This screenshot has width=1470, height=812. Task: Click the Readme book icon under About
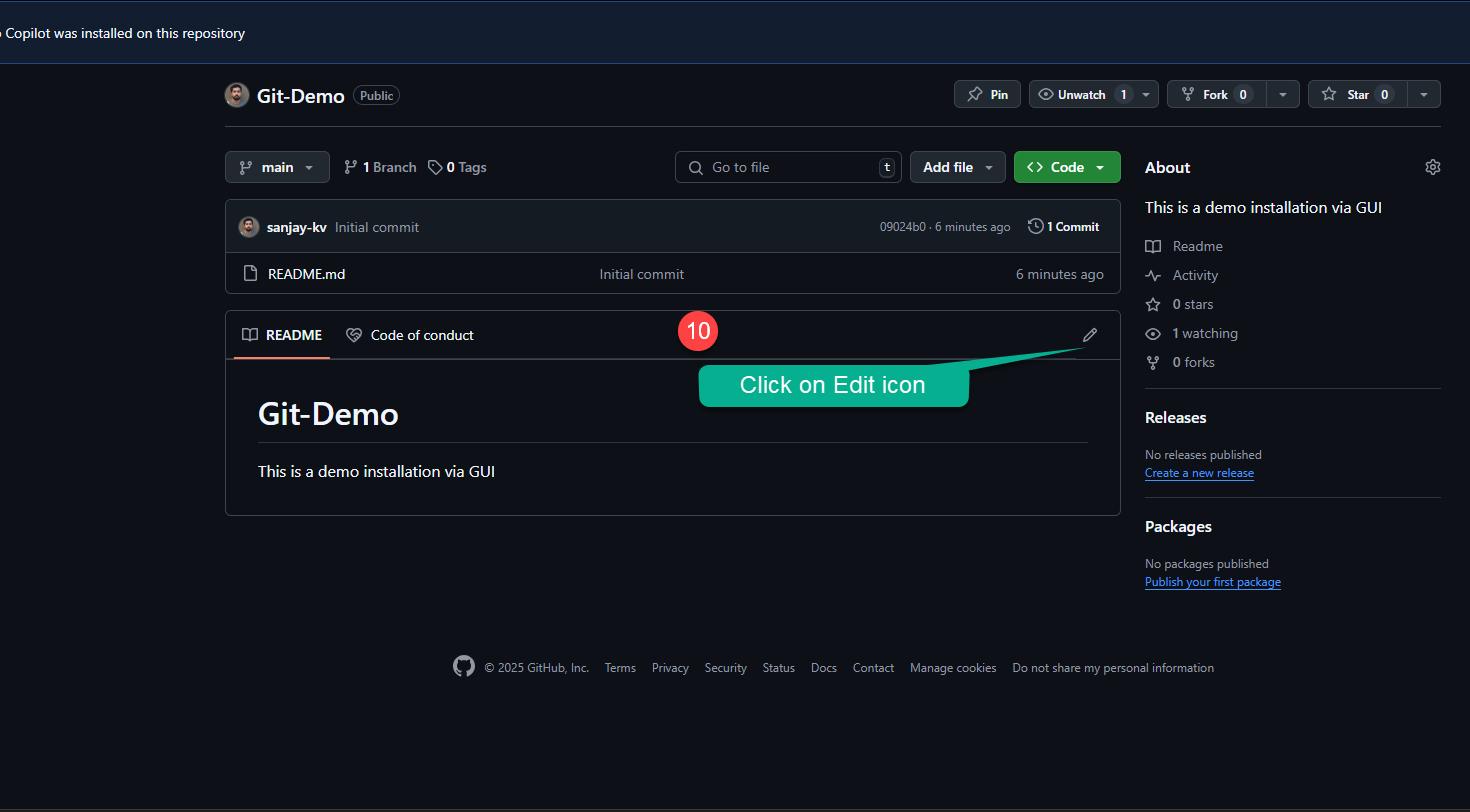1152,246
